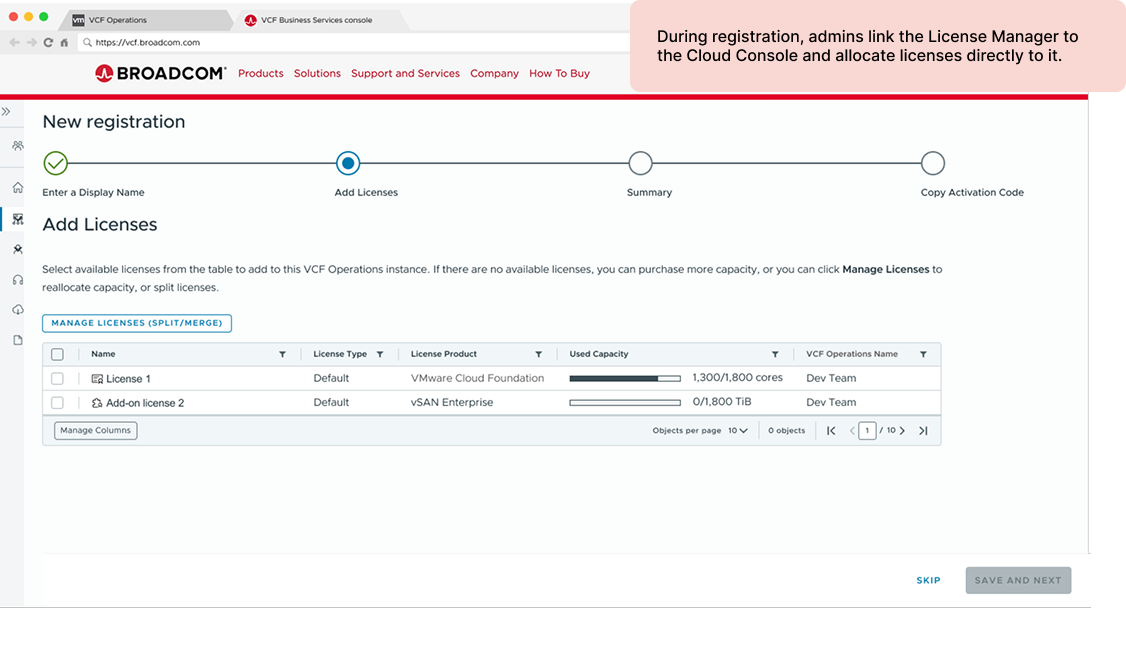Click Add-on license 2 capacity bar
Image resolution: width=1126 pixels, height=659 pixels.
[x=625, y=403]
